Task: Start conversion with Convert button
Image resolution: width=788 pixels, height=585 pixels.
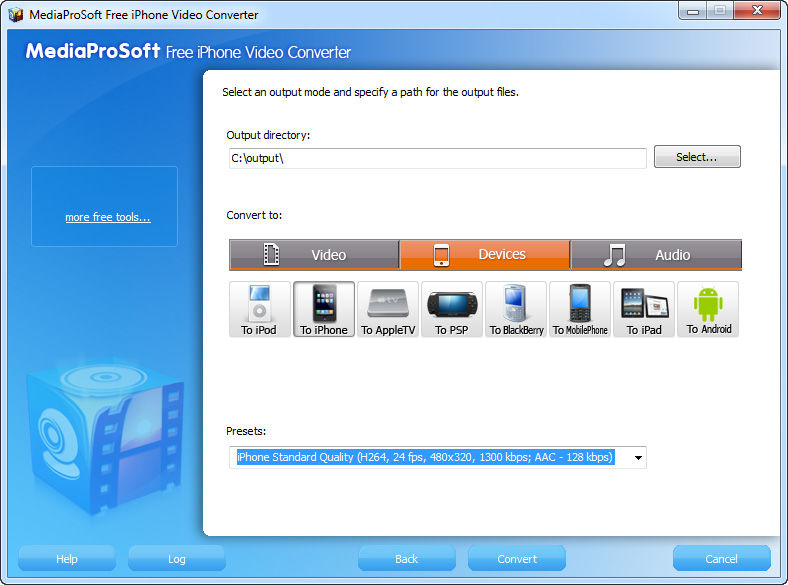Action: click(517, 558)
